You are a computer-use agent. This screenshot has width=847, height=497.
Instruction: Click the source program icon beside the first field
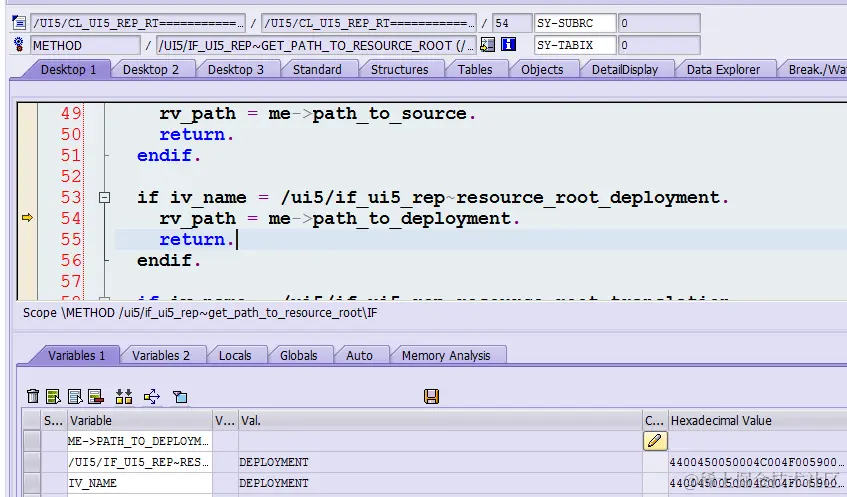pos(19,23)
